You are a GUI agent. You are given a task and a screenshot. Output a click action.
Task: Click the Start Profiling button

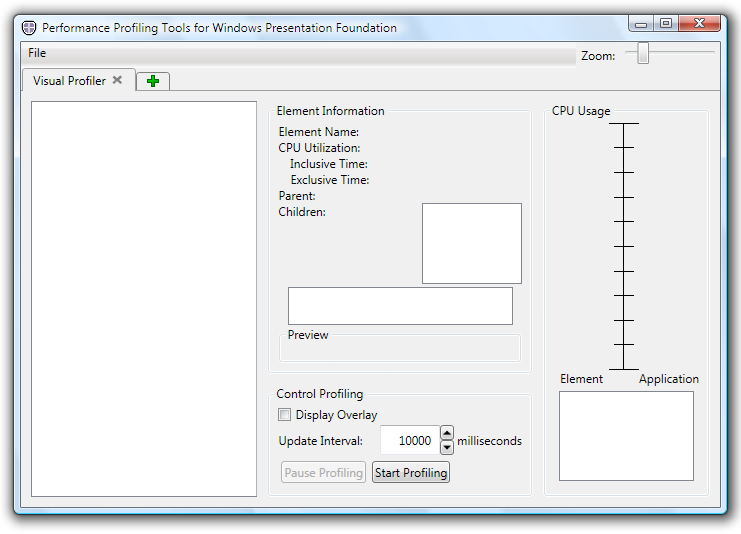tap(411, 473)
